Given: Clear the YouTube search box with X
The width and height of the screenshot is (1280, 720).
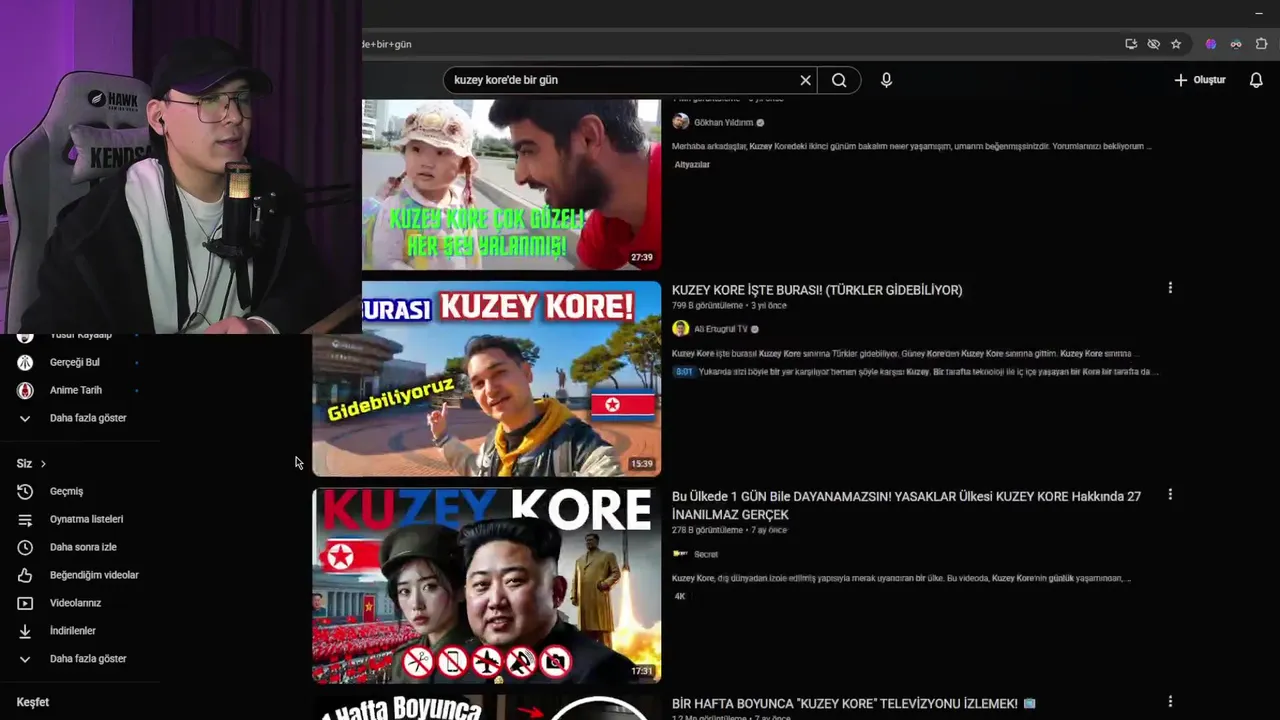Looking at the screenshot, I should click(805, 80).
